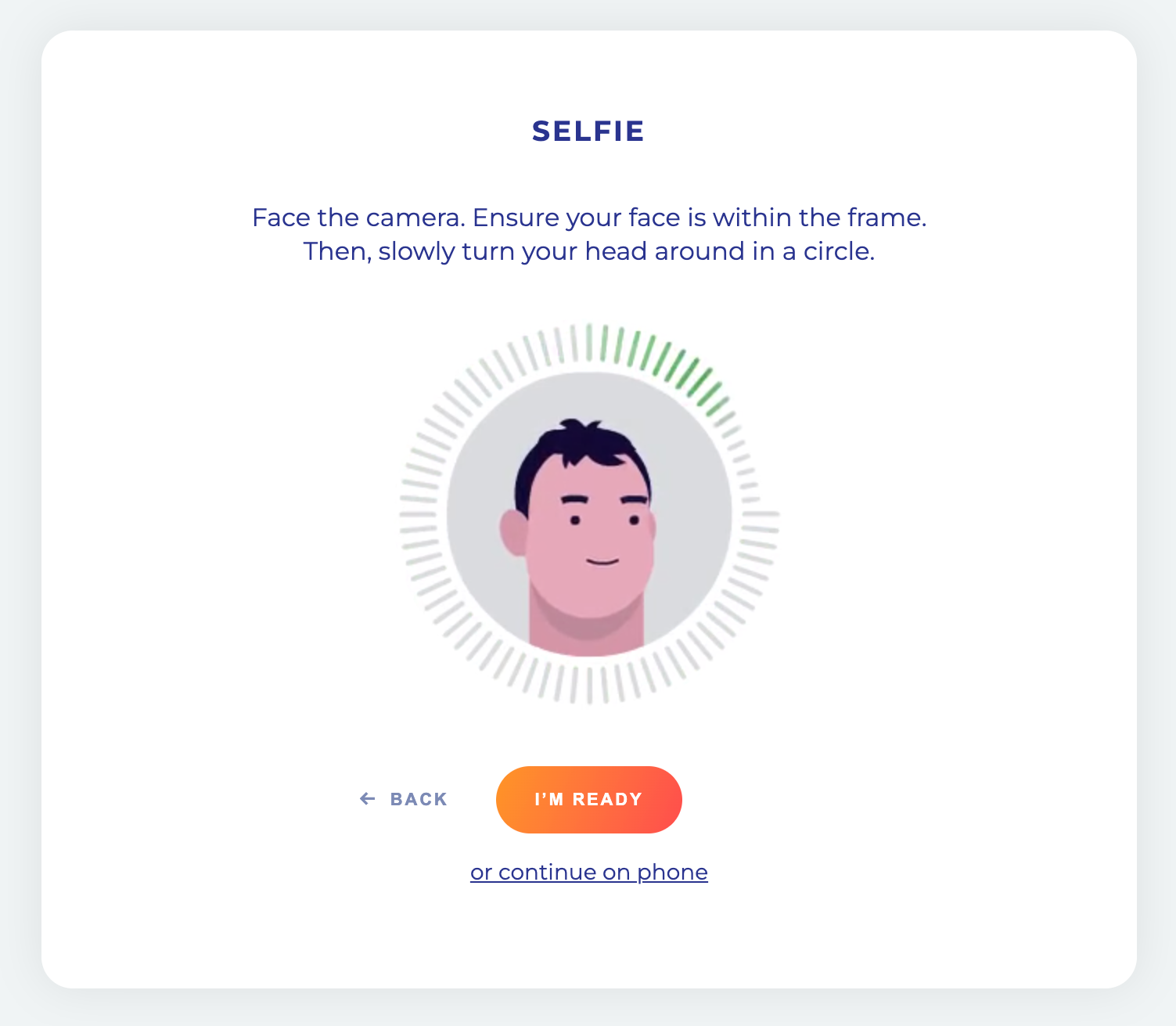Screen dimensions: 1176x1026
Task: Go back using the BACK label
Action: click(x=419, y=799)
